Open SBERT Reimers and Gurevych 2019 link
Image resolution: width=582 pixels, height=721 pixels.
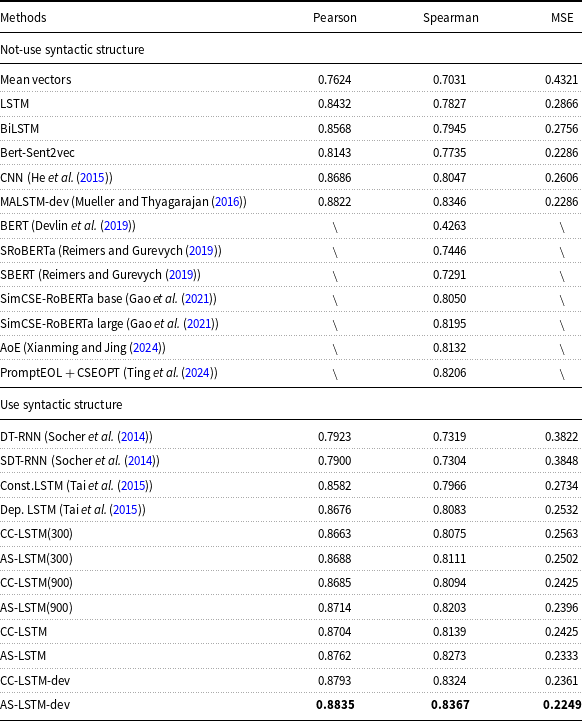tap(181, 275)
